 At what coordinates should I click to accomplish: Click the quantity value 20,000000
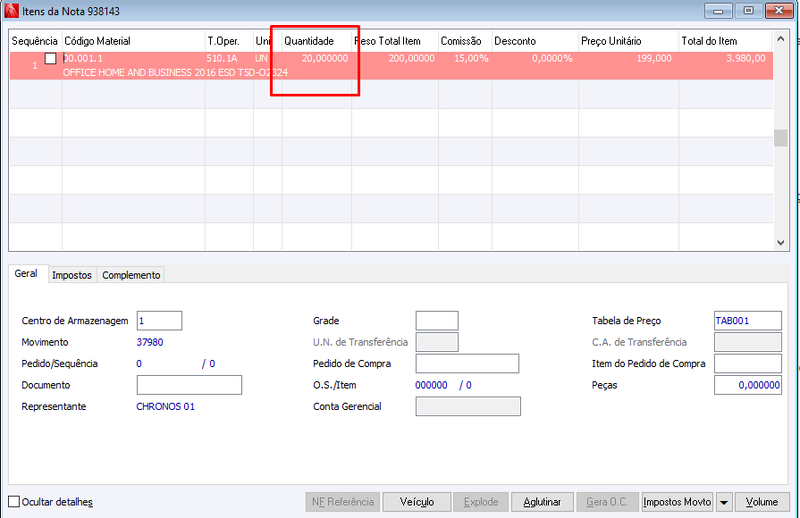324,58
